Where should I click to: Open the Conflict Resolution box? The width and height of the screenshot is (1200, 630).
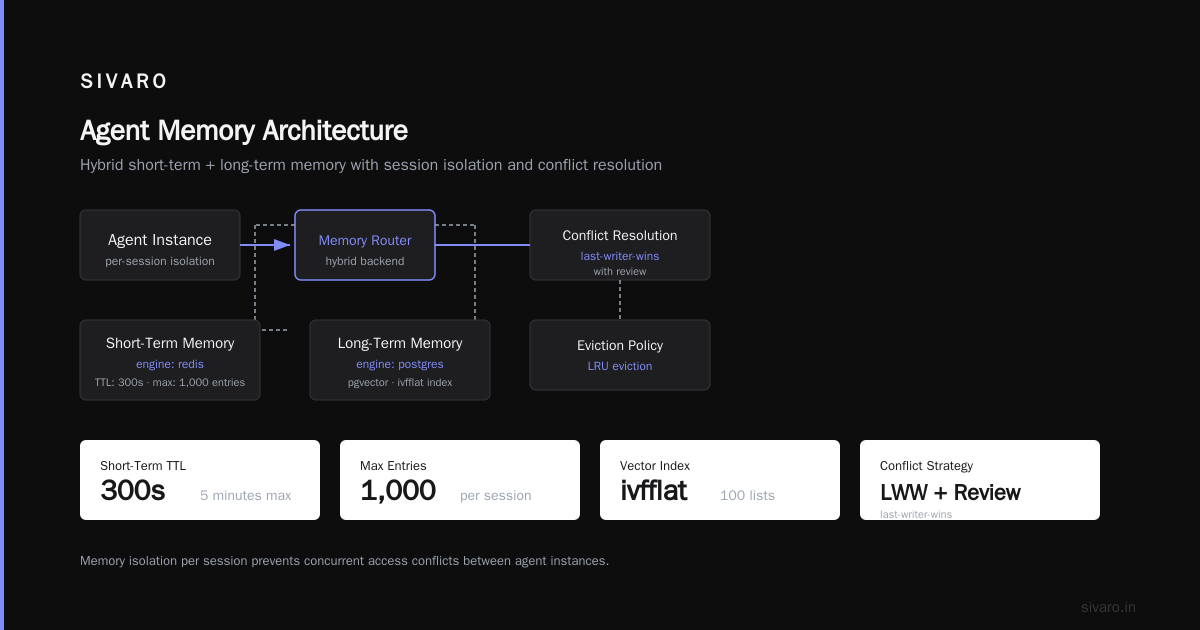[620, 245]
